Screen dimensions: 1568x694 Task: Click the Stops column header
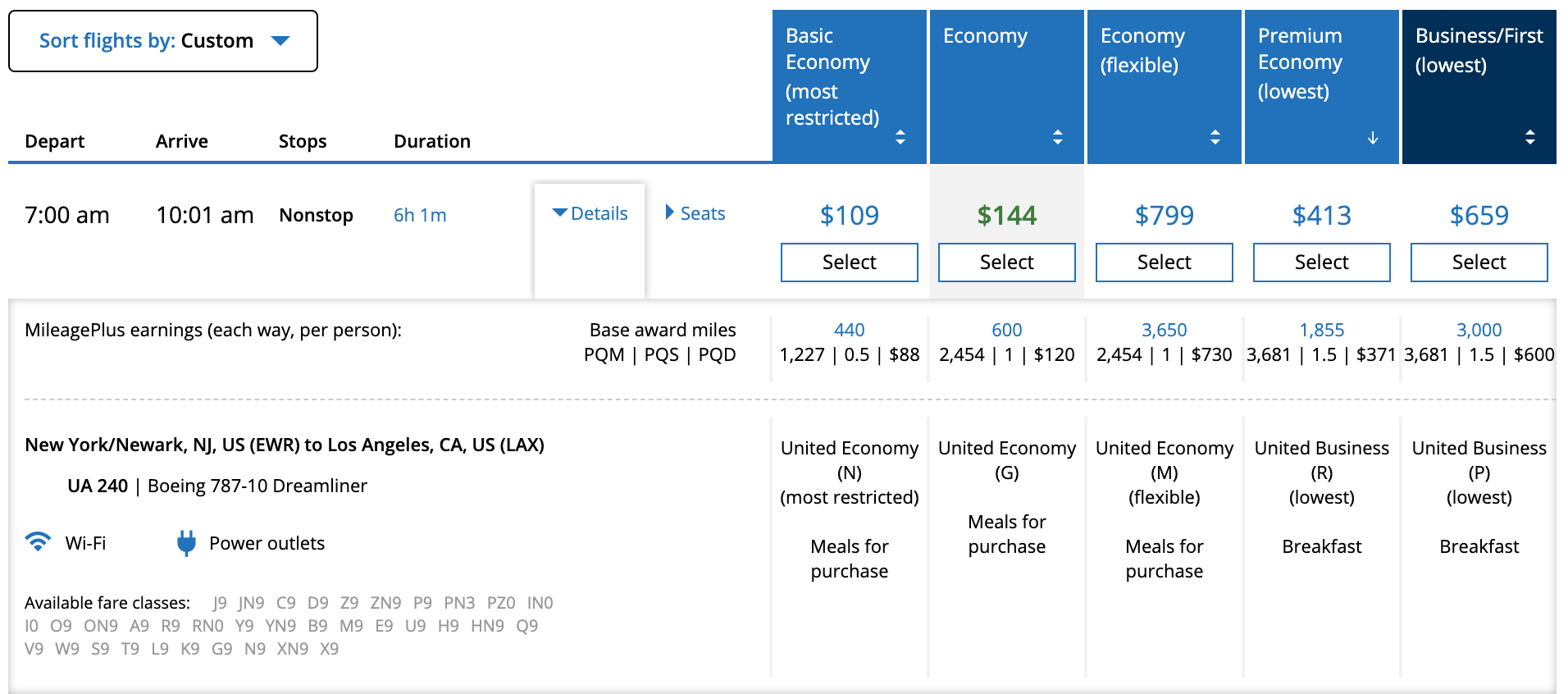tap(303, 141)
